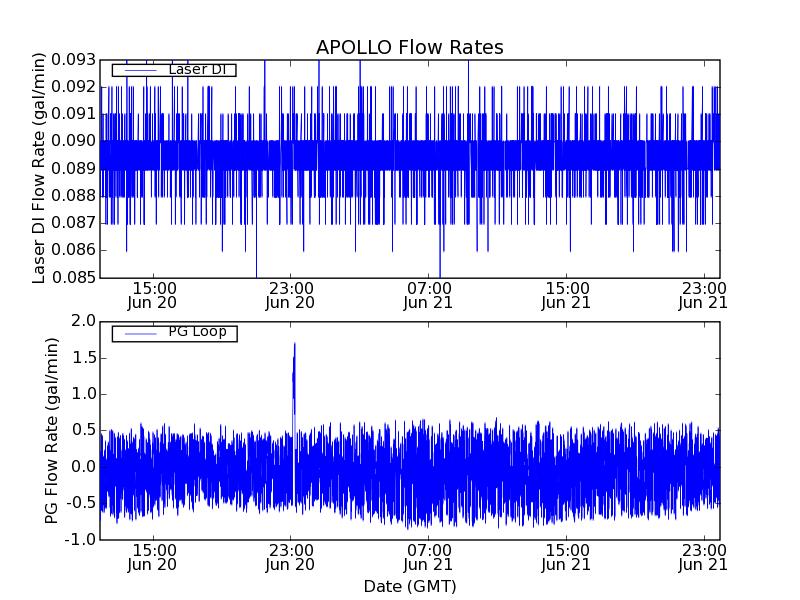Click "23:00 Jun 20" under the Laser DI plot

click(290, 296)
